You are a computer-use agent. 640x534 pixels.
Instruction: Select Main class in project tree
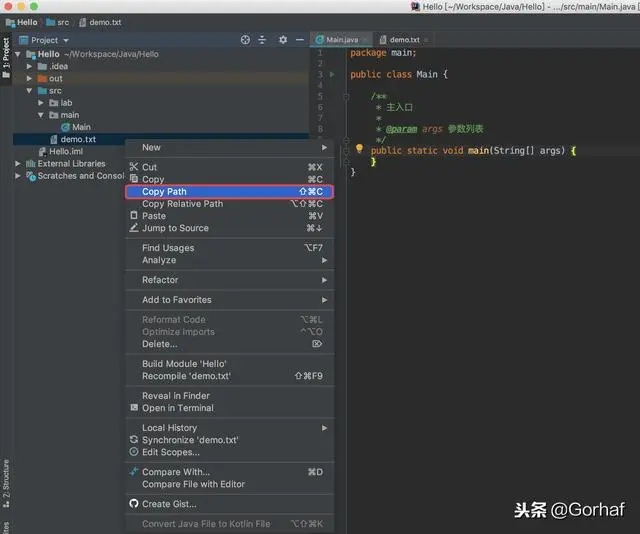tap(81, 127)
